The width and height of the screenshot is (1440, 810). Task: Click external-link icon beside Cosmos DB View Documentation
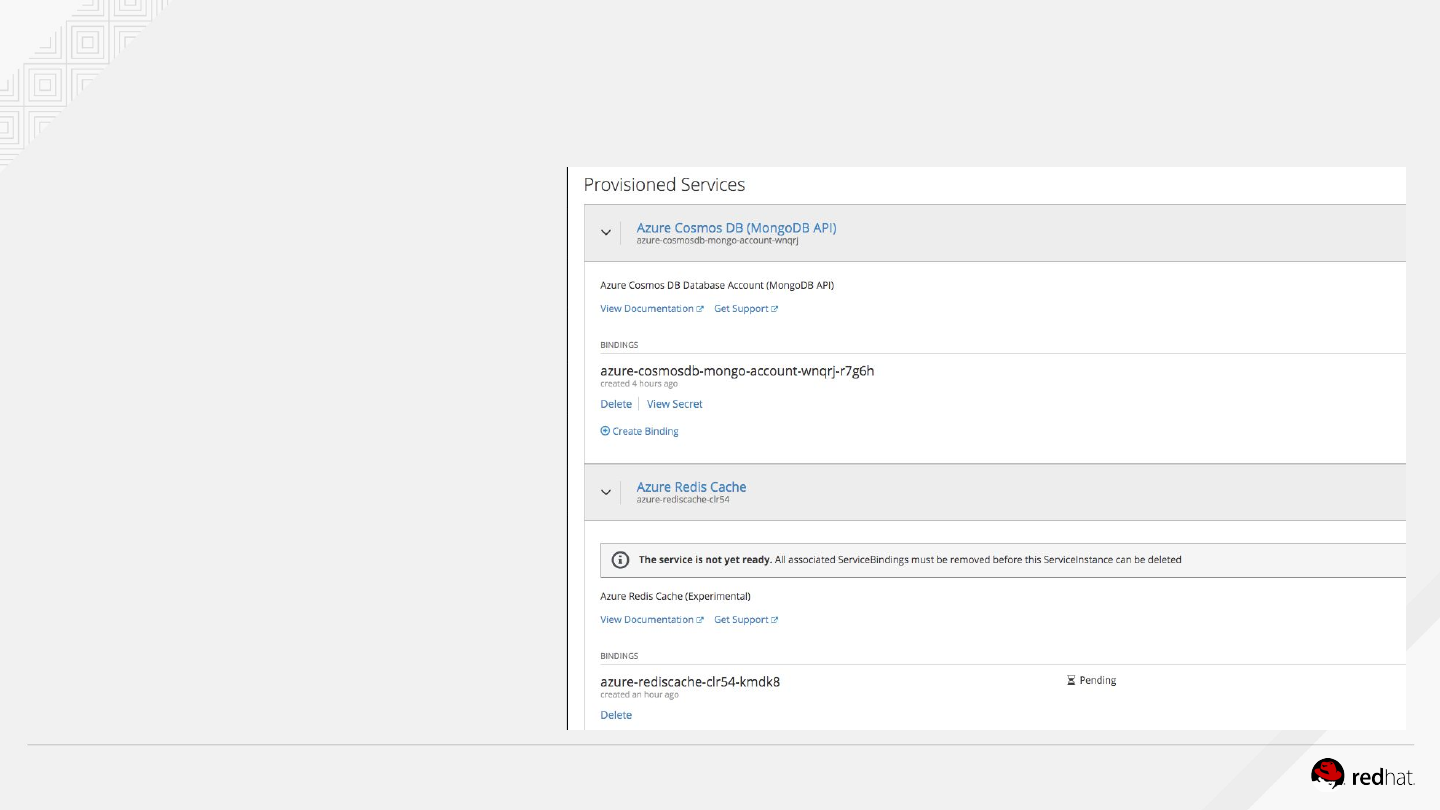700,309
